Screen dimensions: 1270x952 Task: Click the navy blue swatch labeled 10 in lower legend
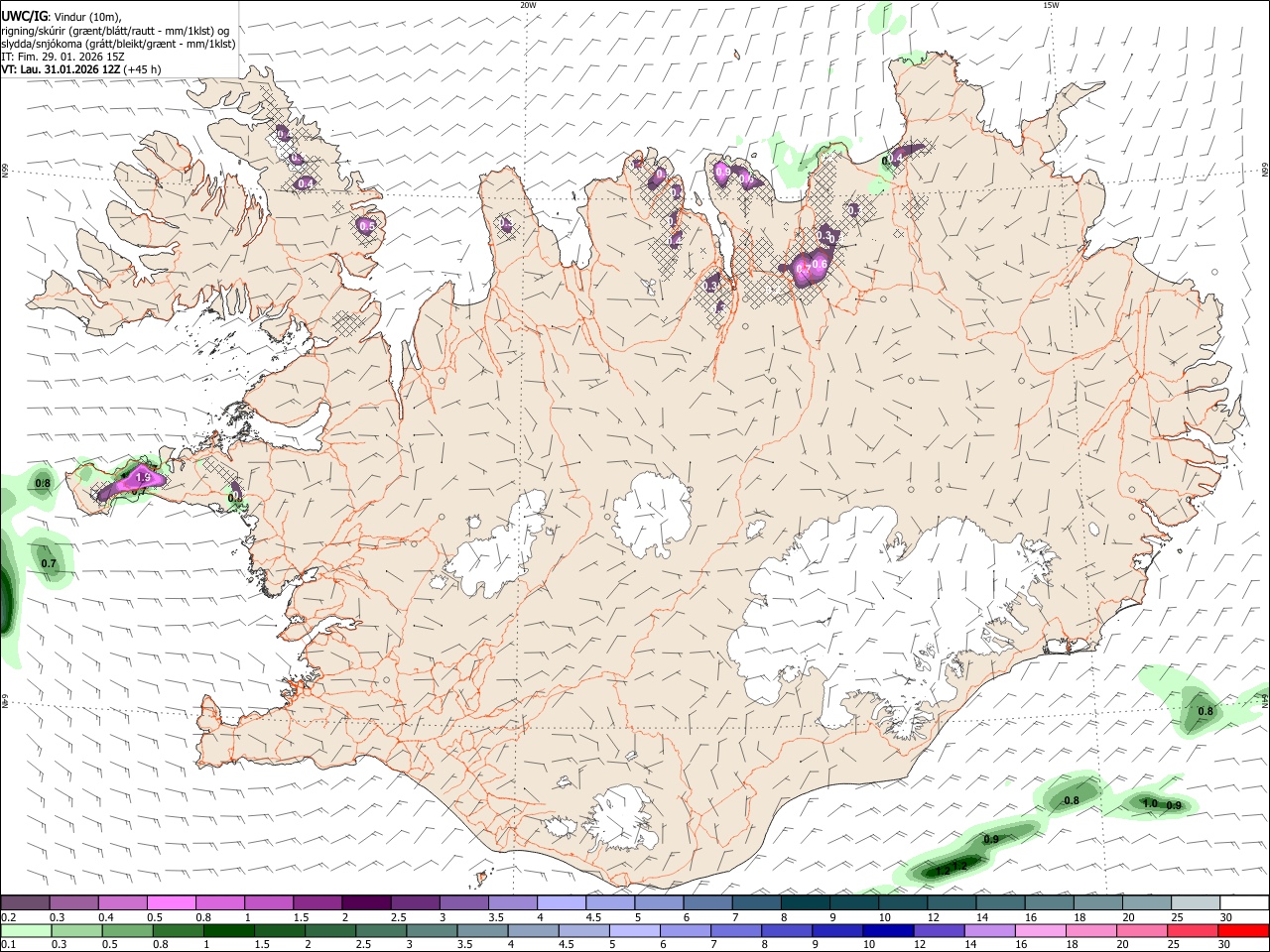point(888,930)
